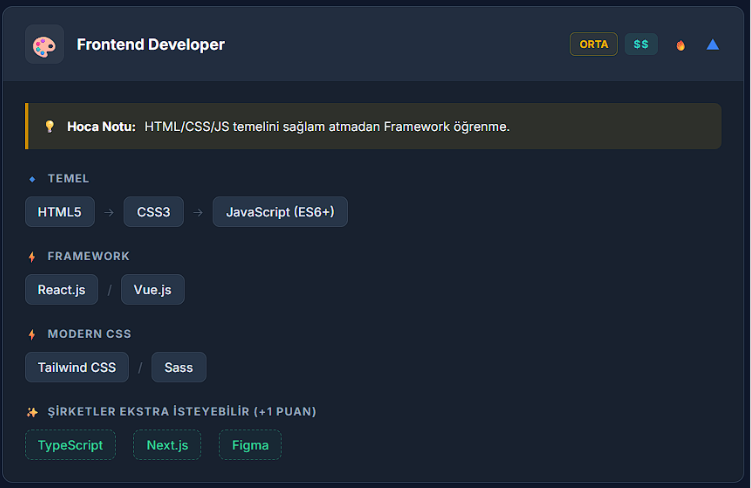Screen dimensions: 751x488
Task: Click the arrow between HTML5 and CSS3
Action: (109, 212)
